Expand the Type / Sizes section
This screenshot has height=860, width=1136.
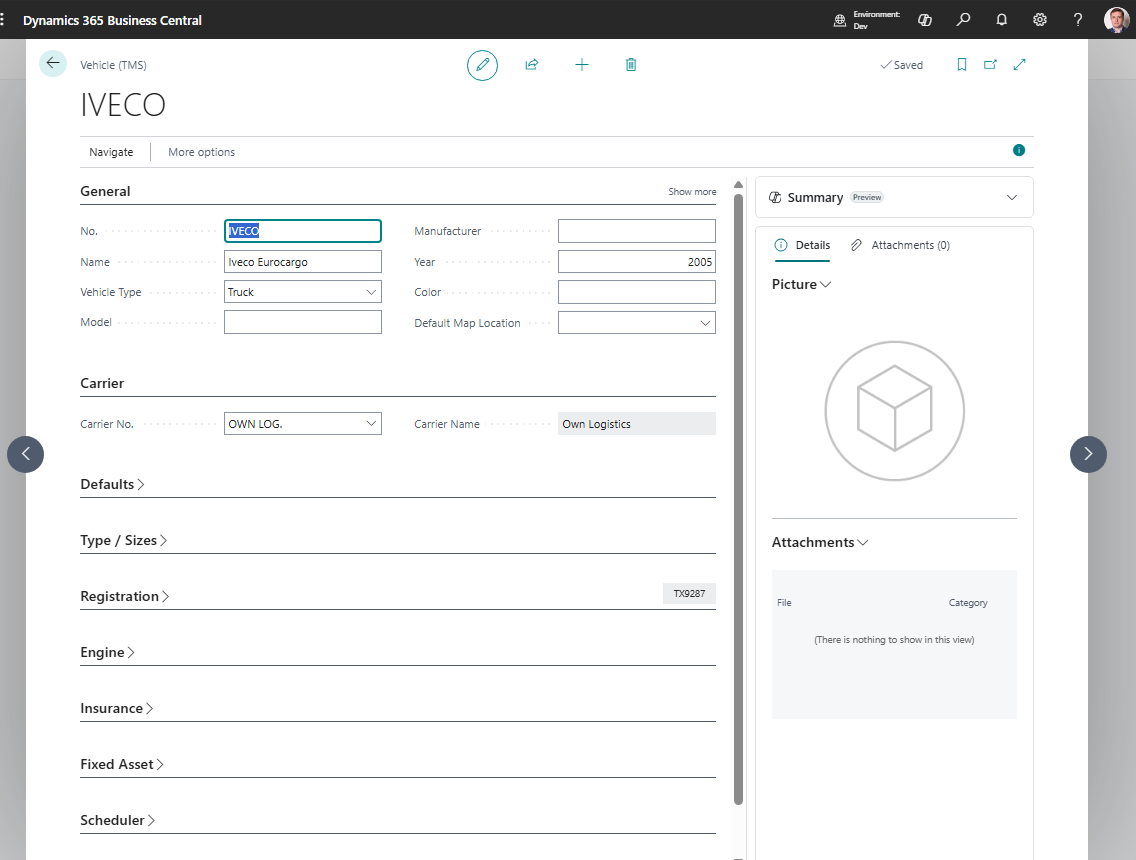(124, 540)
